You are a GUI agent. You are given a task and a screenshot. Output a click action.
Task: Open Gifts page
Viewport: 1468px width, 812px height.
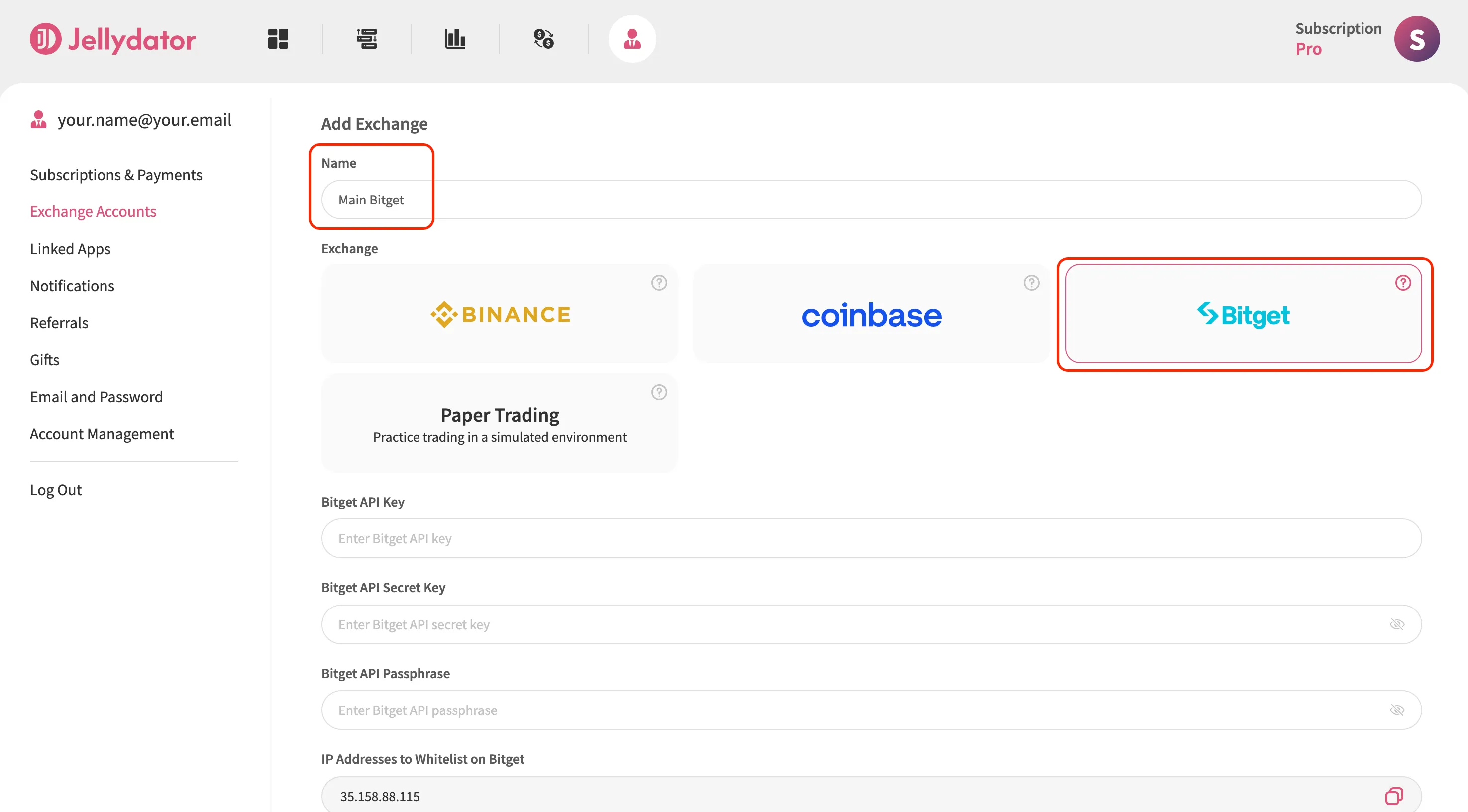(x=44, y=360)
